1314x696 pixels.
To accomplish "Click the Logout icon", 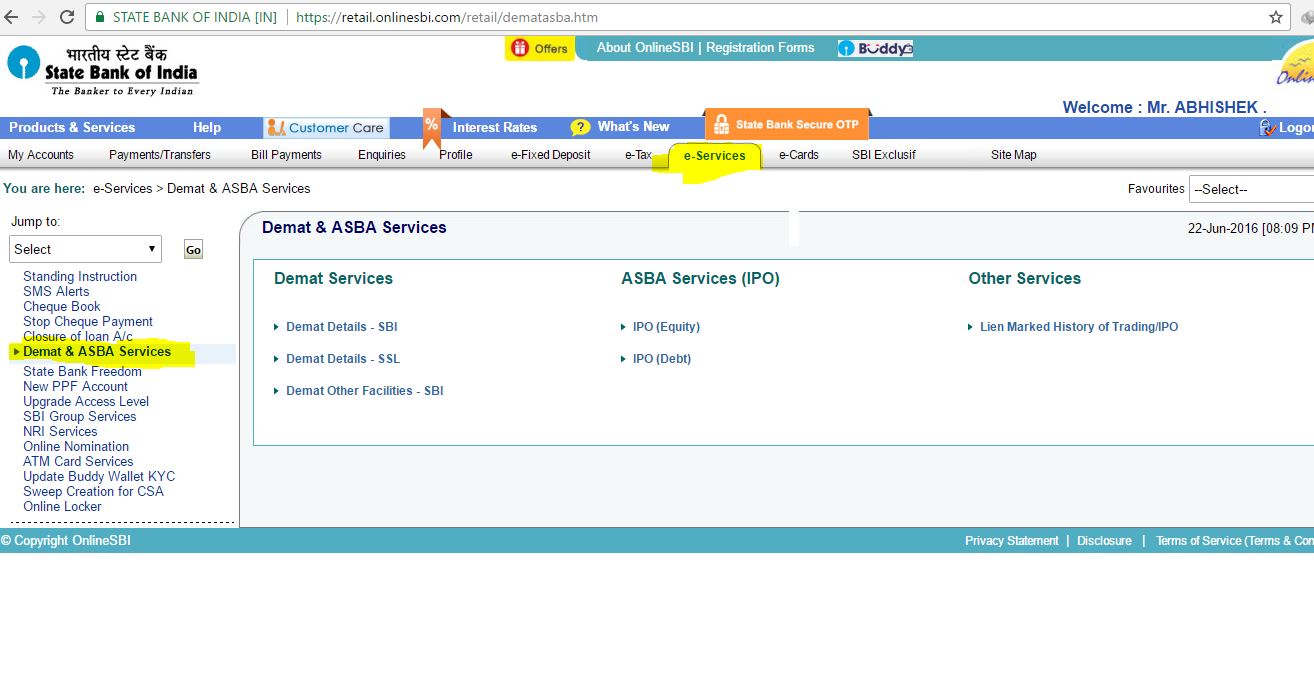I will (x=1267, y=128).
